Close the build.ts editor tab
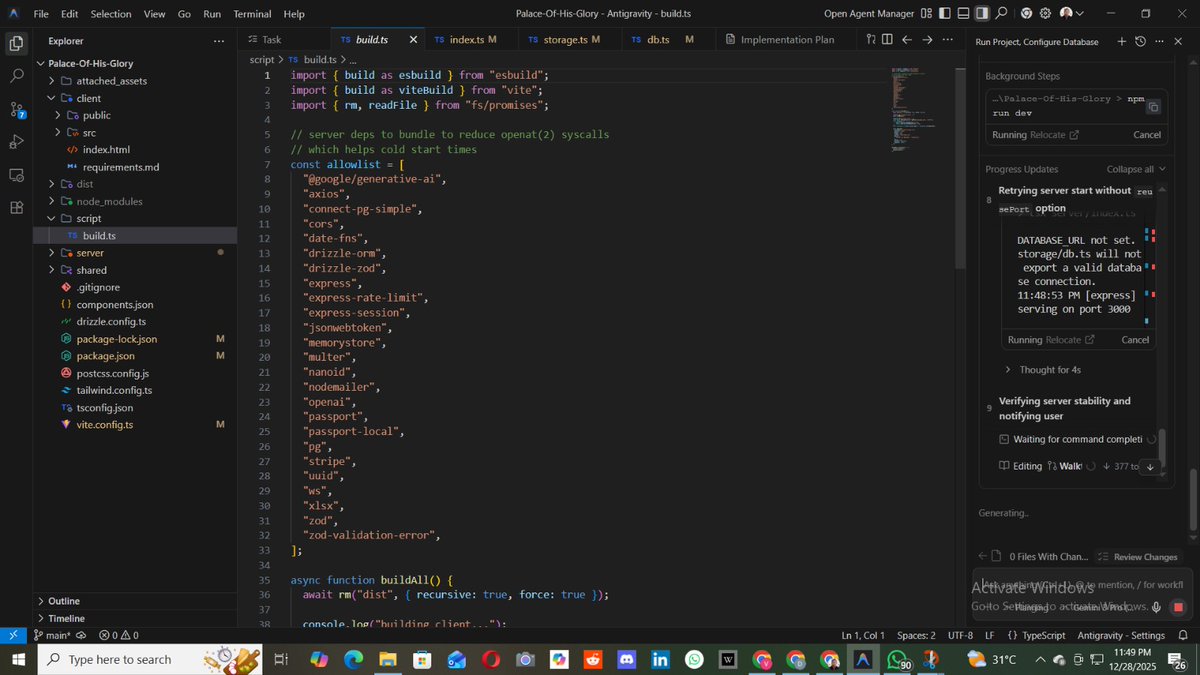 click(x=413, y=39)
